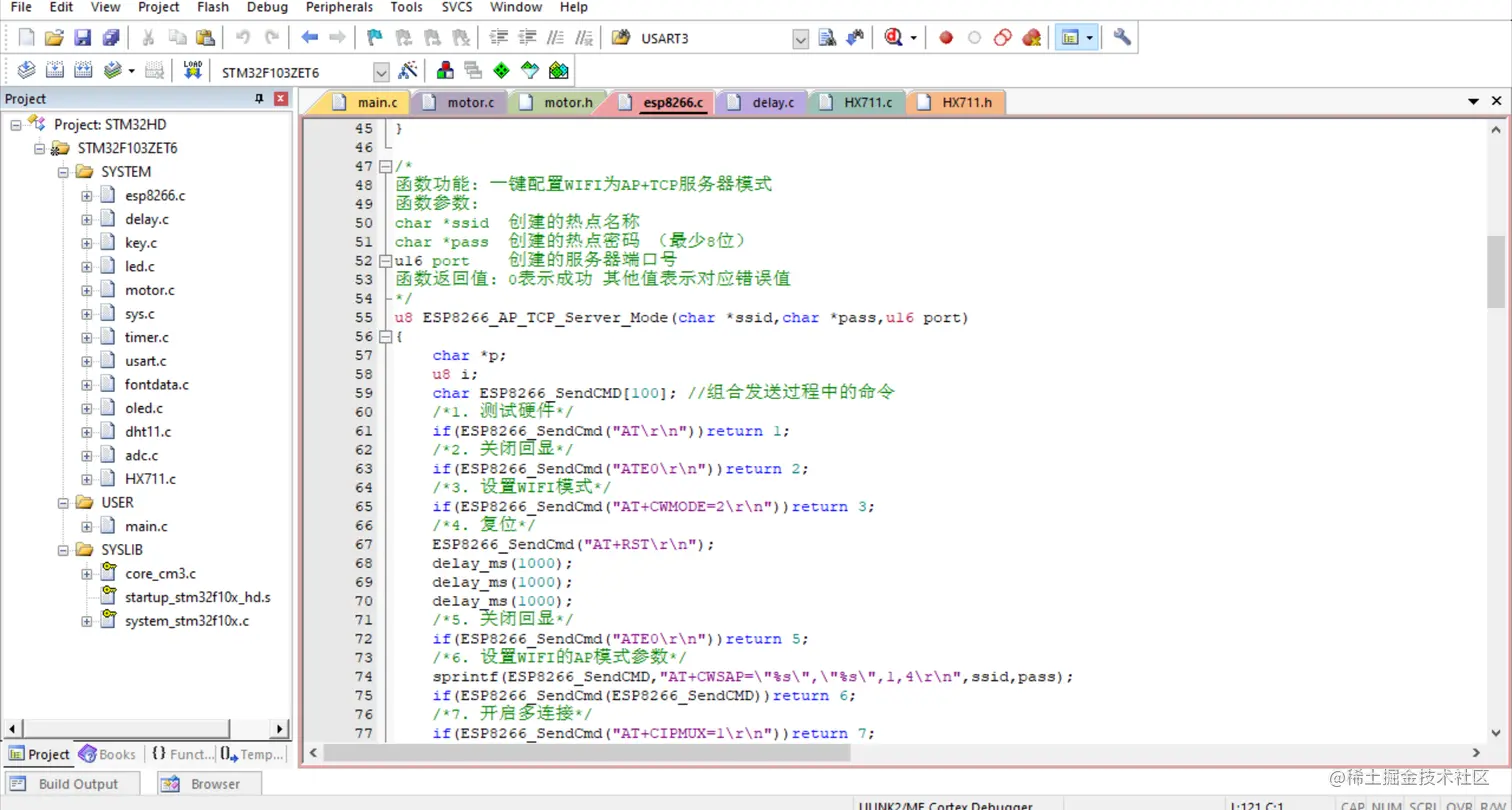Open Find in Files next to USART3
1512x810 pixels.
pos(621,38)
